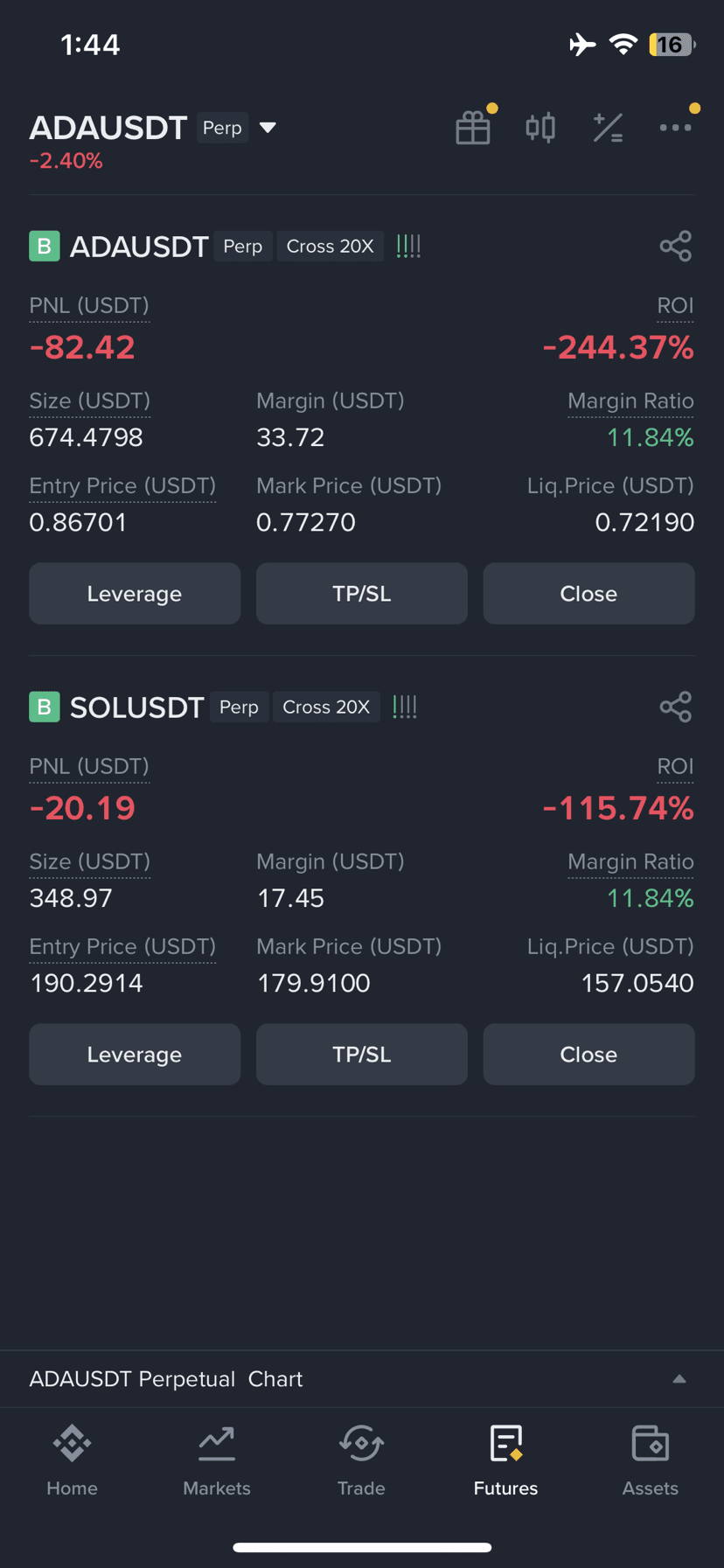Open the Trade tab
This screenshot has height=1568, width=724.
pos(361,1461)
